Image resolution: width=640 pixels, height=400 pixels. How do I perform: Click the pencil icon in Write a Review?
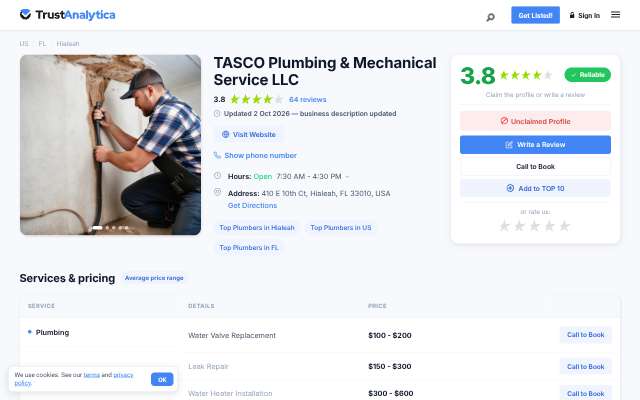tap(509, 145)
